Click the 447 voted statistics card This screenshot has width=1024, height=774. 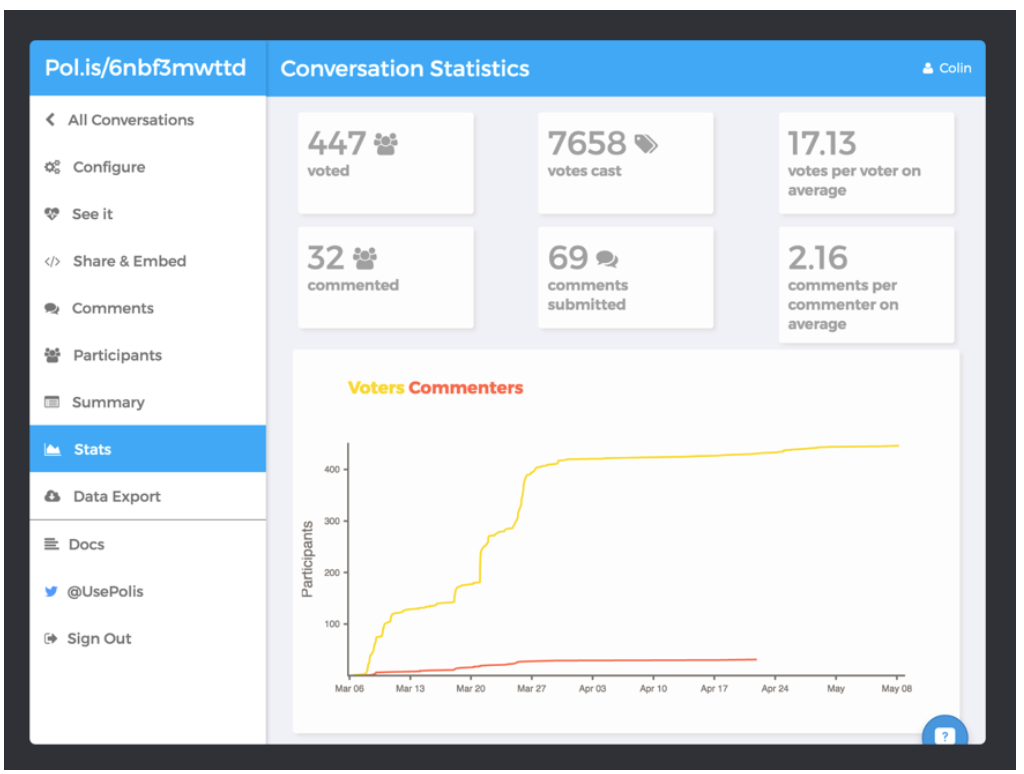pyautogui.click(x=385, y=163)
